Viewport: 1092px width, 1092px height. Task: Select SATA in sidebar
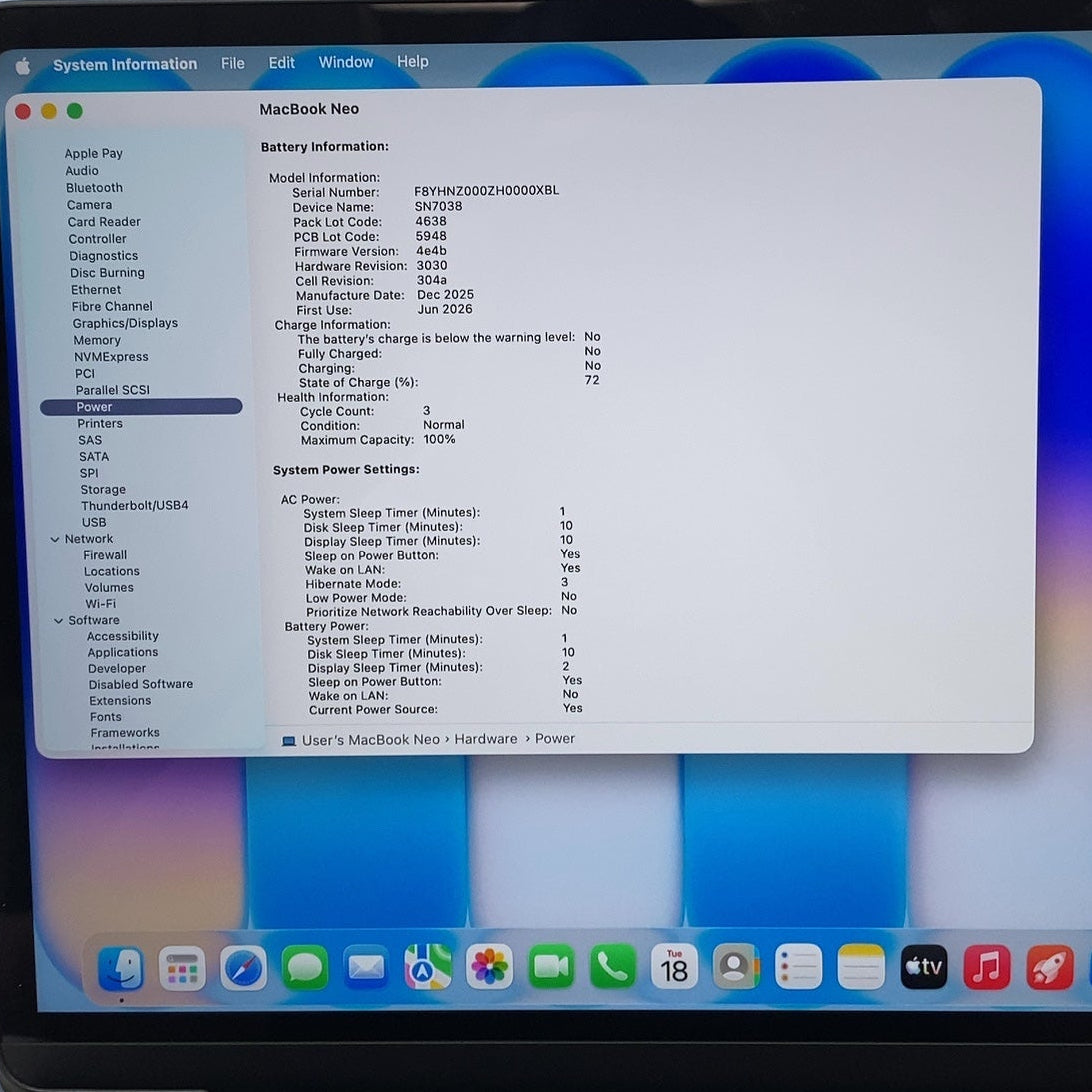[x=94, y=457]
